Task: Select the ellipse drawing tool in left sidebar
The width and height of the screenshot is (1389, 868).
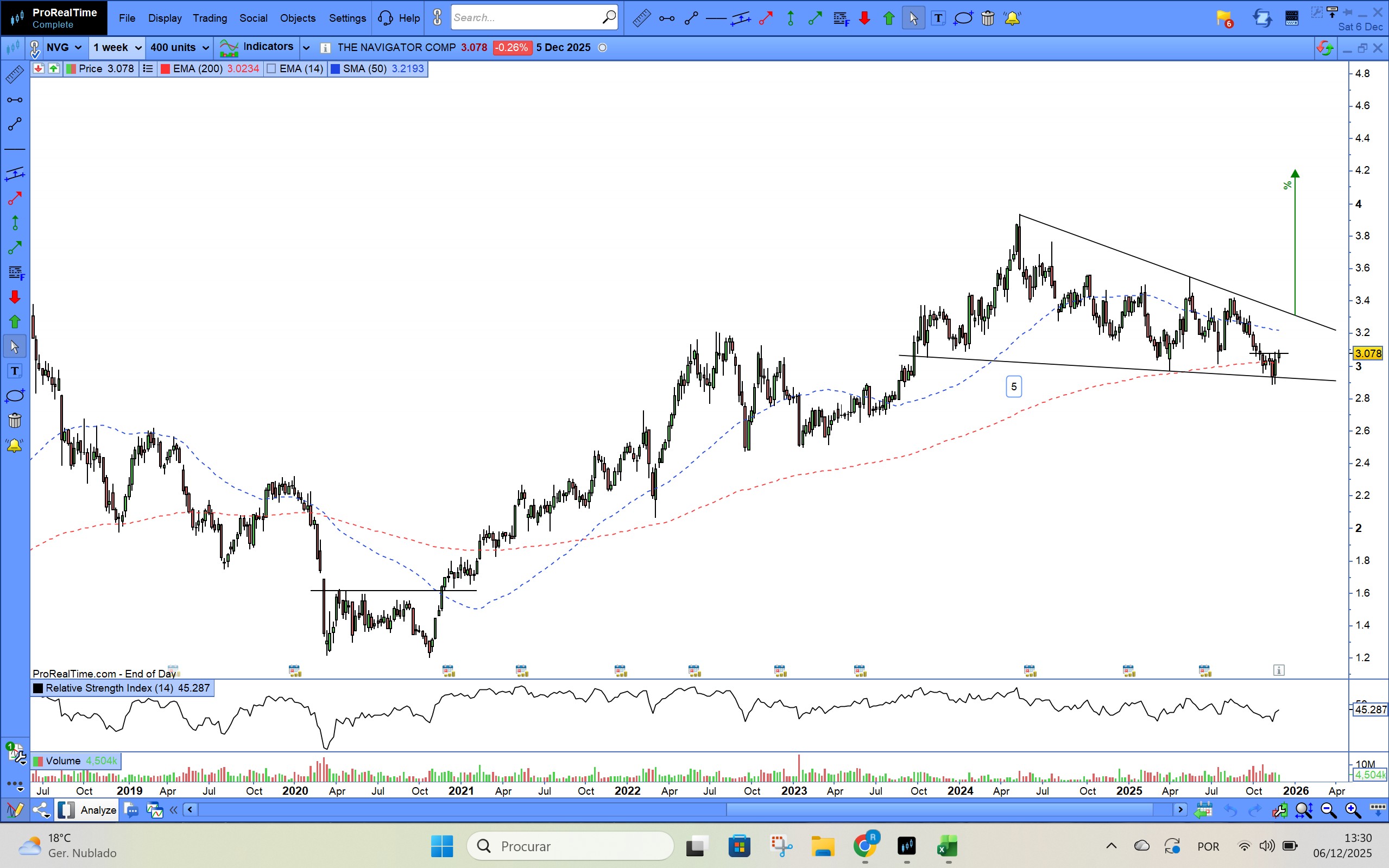Action: click(14, 396)
